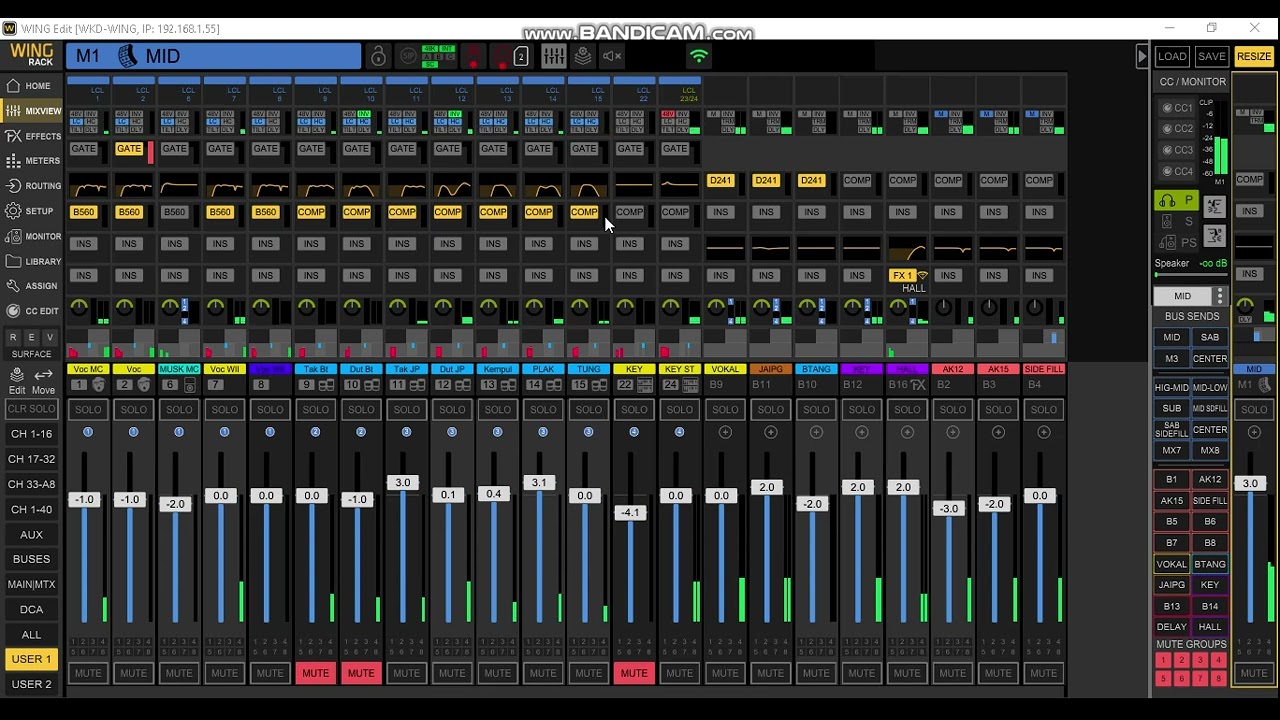Click the green Wi-Fi connection icon
The height and width of the screenshot is (720, 1280).
coord(699,57)
